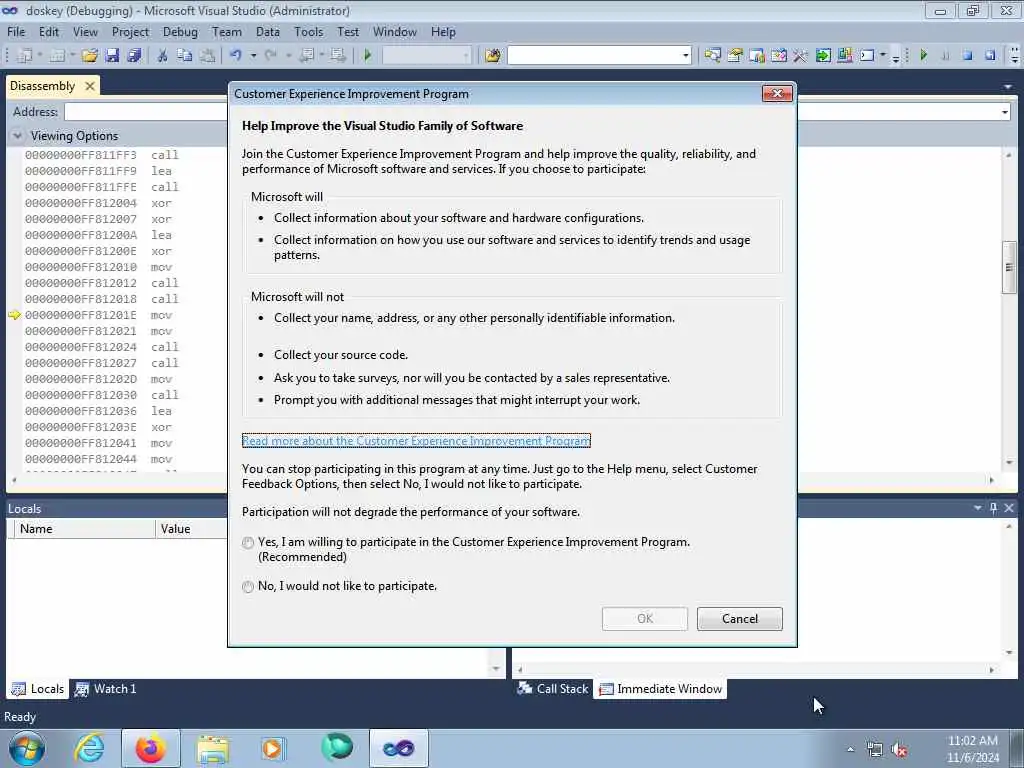Click disassembly line 00000000FF812004
The height and width of the screenshot is (768, 1024).
[101, 203]
